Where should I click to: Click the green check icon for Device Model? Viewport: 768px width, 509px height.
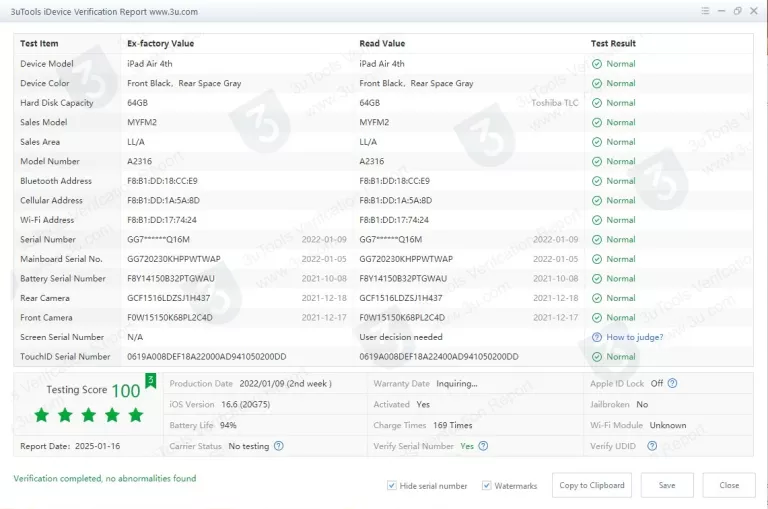597,64
